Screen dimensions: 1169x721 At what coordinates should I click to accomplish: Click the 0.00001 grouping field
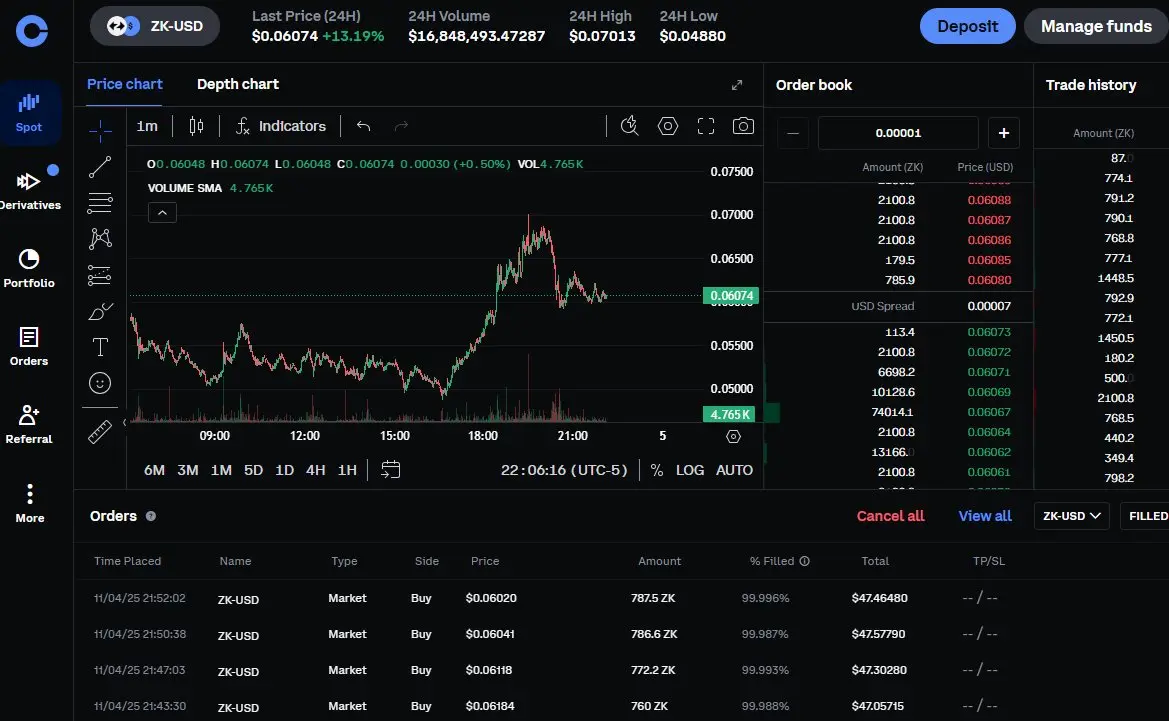click(x=898, y=133)
